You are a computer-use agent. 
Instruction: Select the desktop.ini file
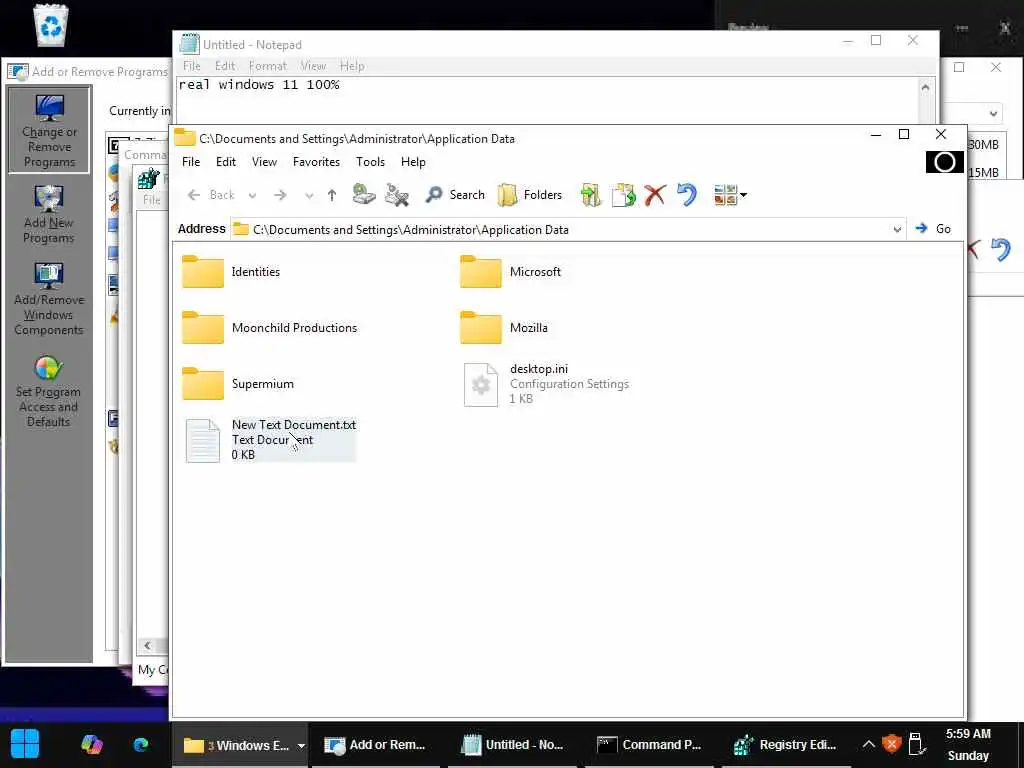point(546,384)
